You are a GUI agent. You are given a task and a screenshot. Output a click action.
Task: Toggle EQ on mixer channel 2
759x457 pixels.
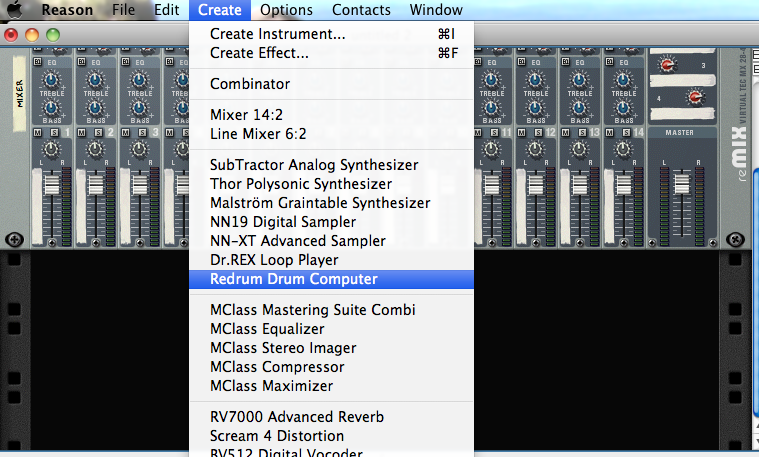[x=81, y=61]
